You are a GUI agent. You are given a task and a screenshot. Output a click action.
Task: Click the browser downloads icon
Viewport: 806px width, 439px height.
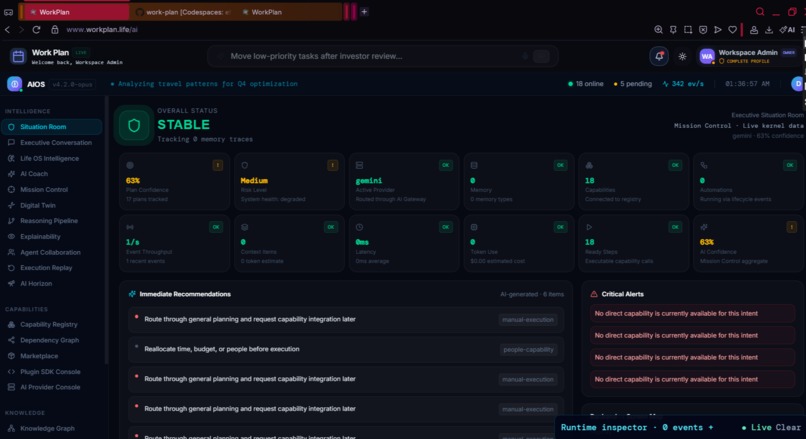click(768, 30)
